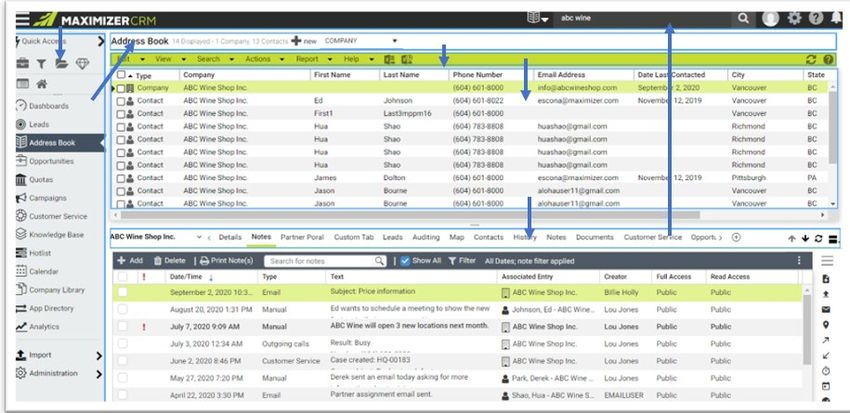Click the Address Book horizontal scrollbar
Viewport: 850px width, 413px height.
pos(410,215)
